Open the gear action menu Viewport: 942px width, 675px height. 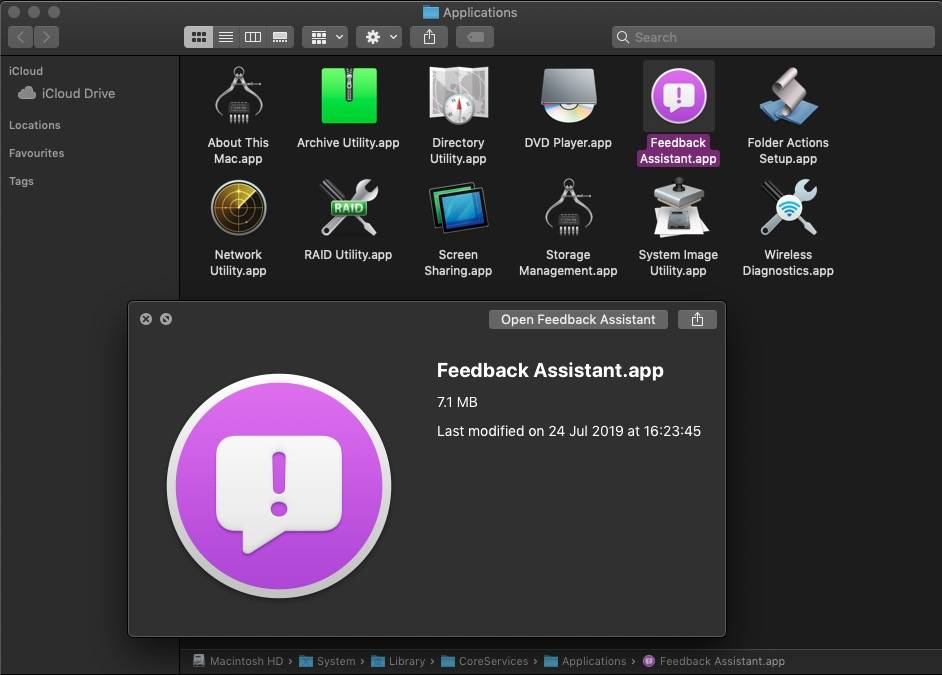379,37
